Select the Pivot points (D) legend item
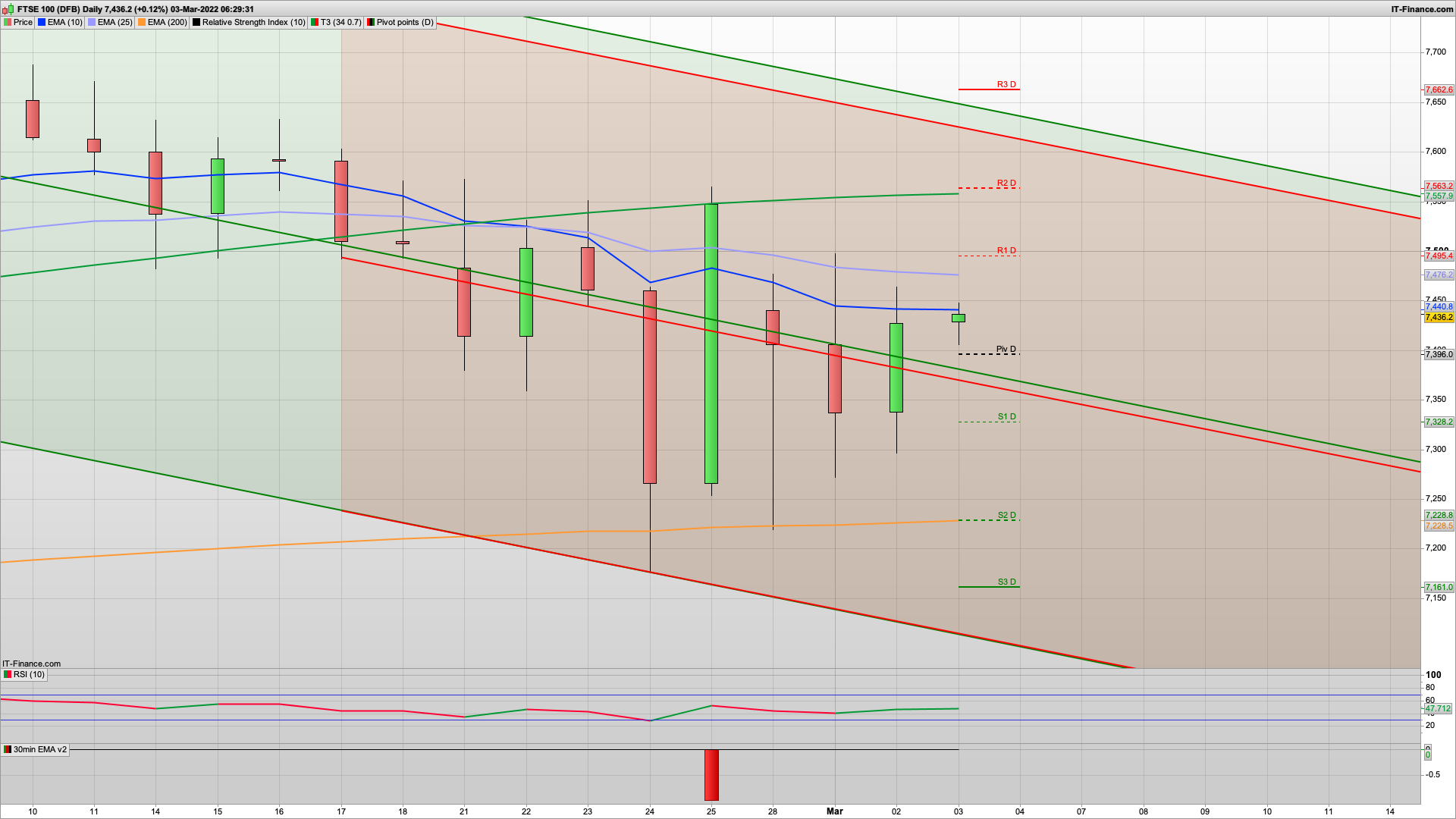Viewport: 1456px width, 819px height. coord(400,22)
